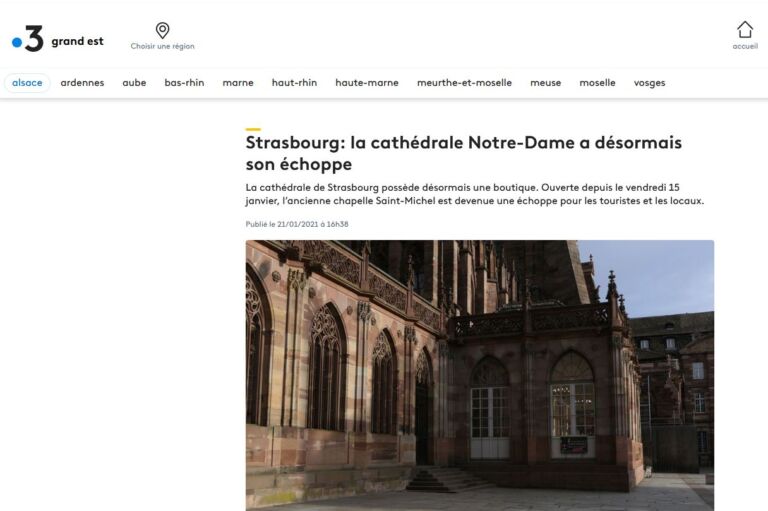Open the Choisir une région selector

(163, 46)
